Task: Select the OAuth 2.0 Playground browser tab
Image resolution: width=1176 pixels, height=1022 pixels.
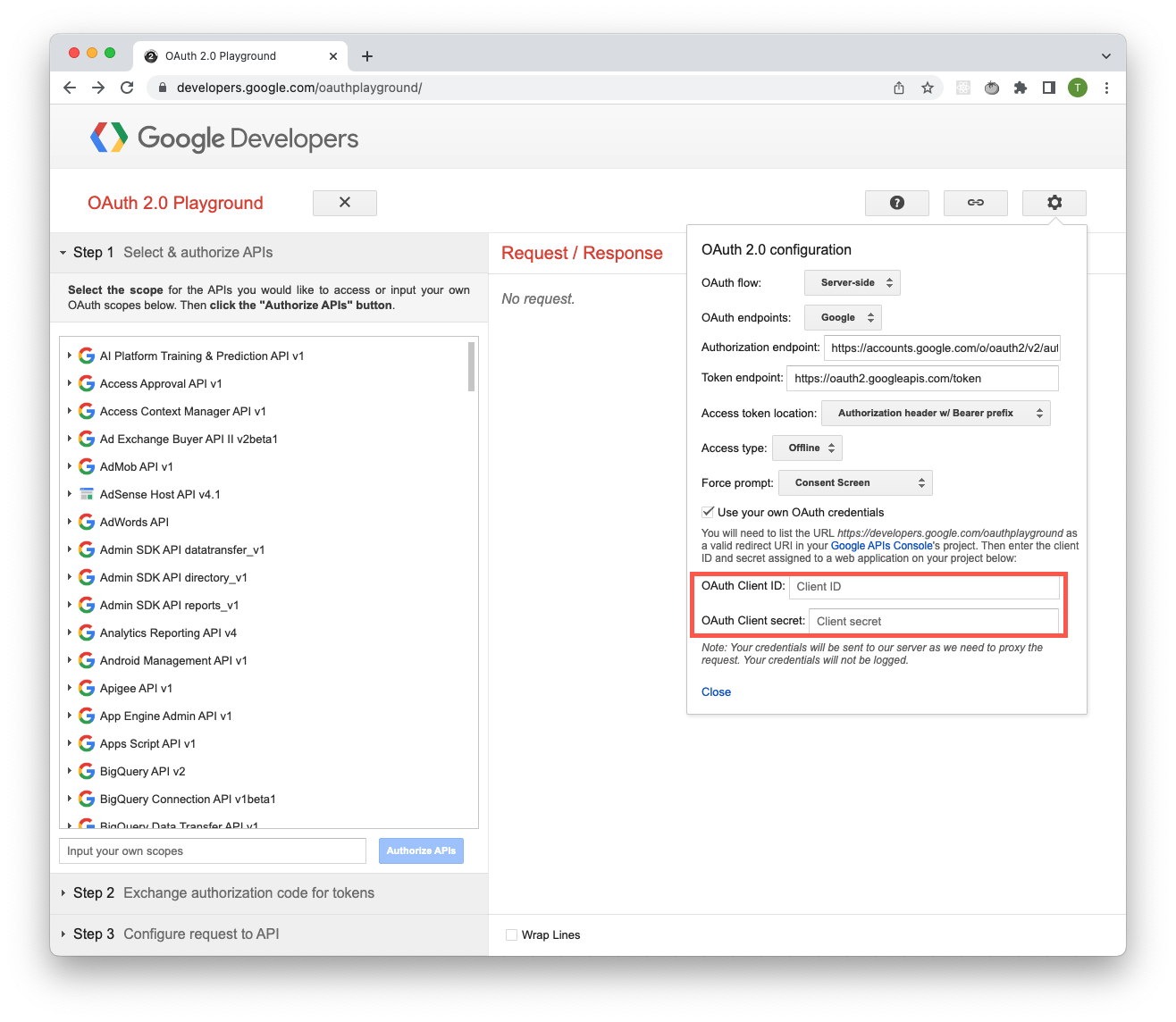Action: [x=240, y=56]
